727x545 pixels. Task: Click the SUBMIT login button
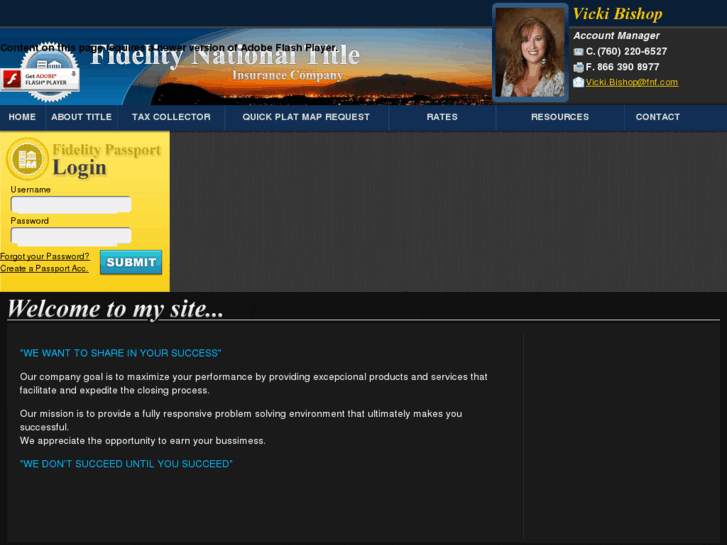click(x=131, y=263)
